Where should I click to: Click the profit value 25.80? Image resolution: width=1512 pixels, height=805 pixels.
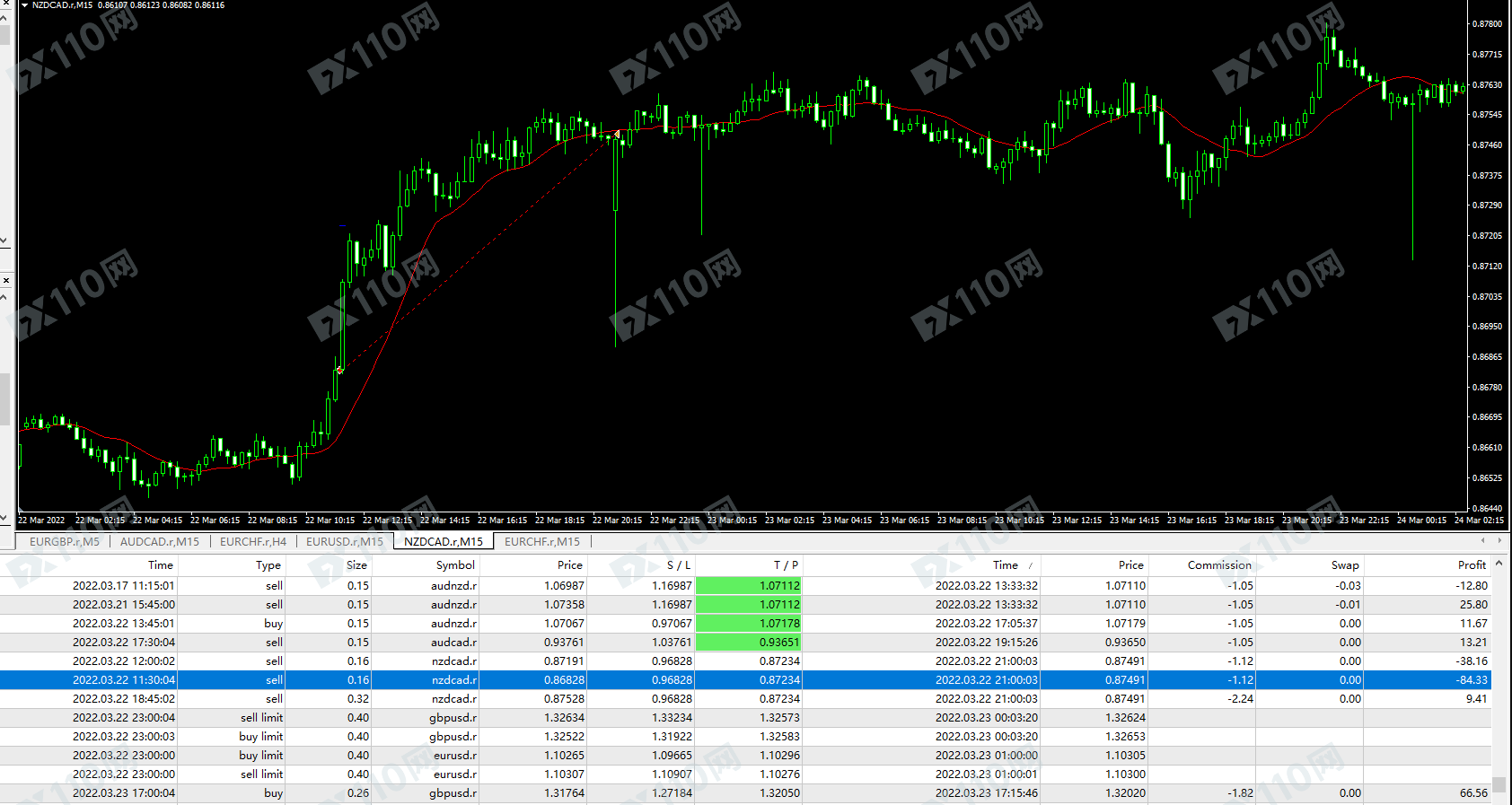pos(1473,604)
